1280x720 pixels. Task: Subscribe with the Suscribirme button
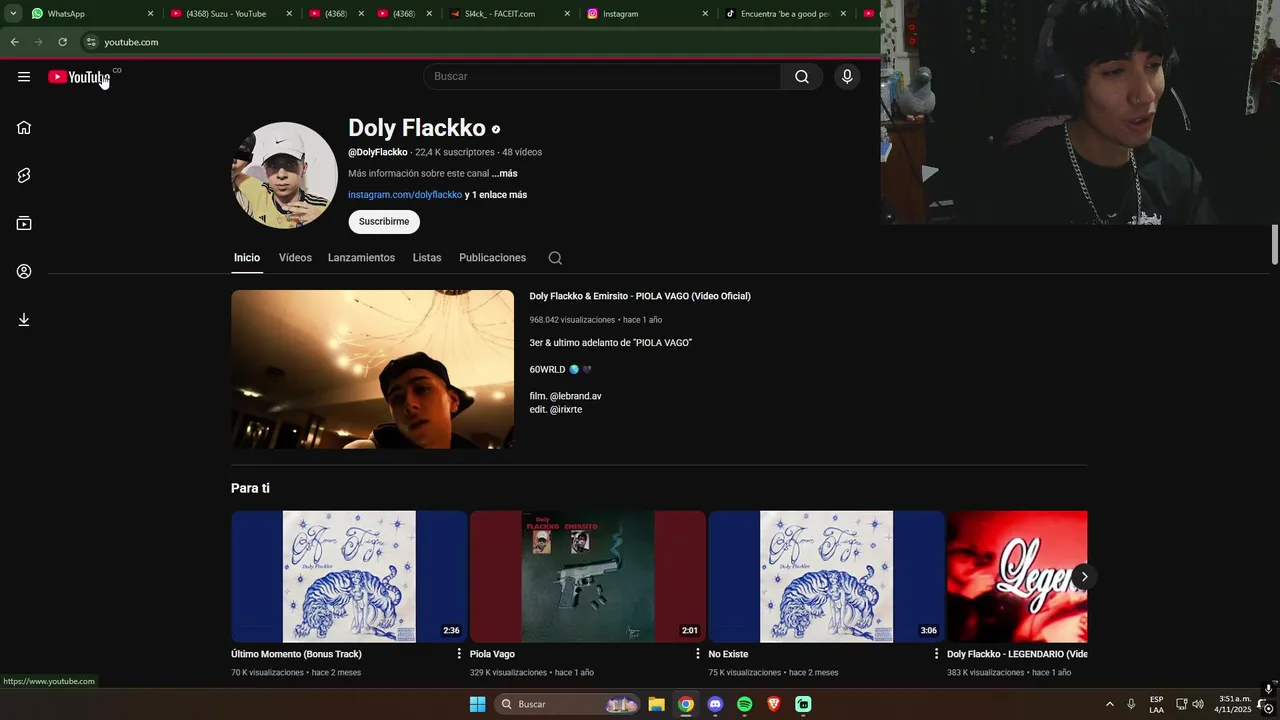(384, 221)
